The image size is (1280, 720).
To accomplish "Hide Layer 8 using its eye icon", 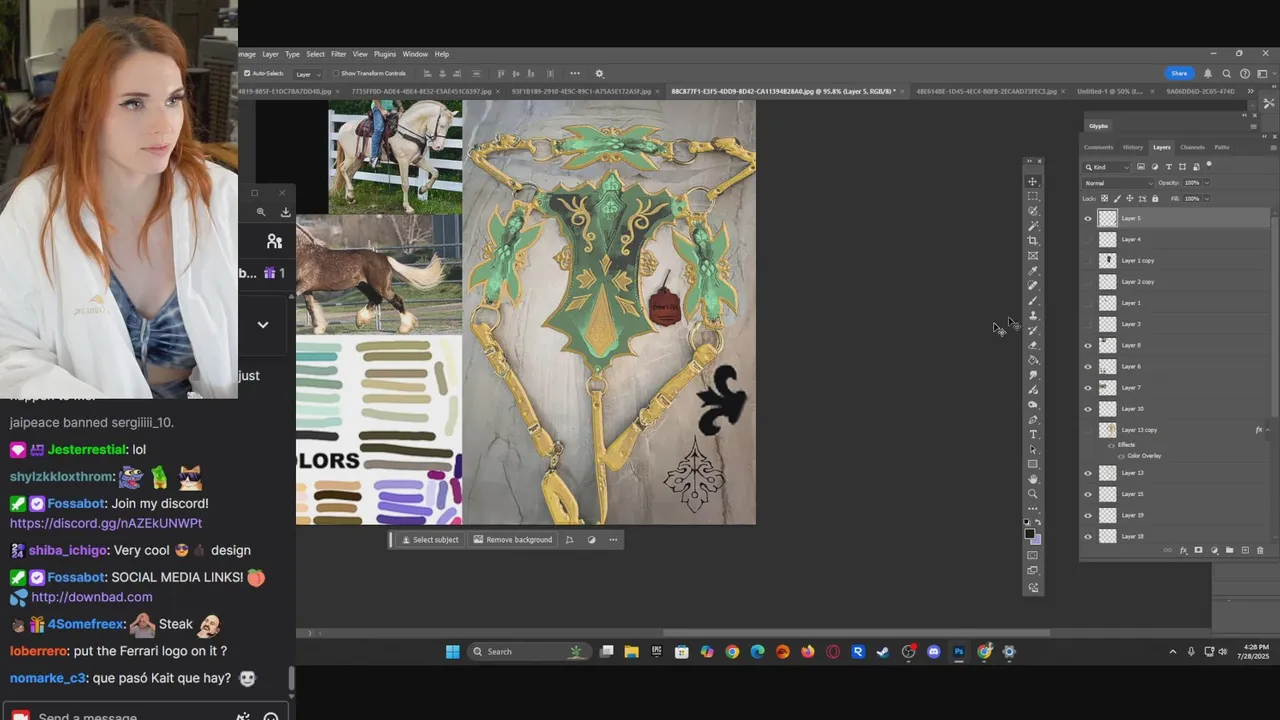I will coord(1088,345).
